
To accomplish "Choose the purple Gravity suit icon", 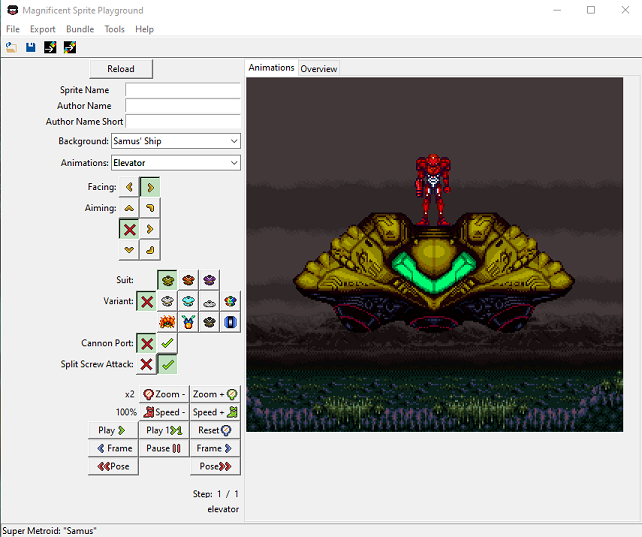I will (208, 281).
